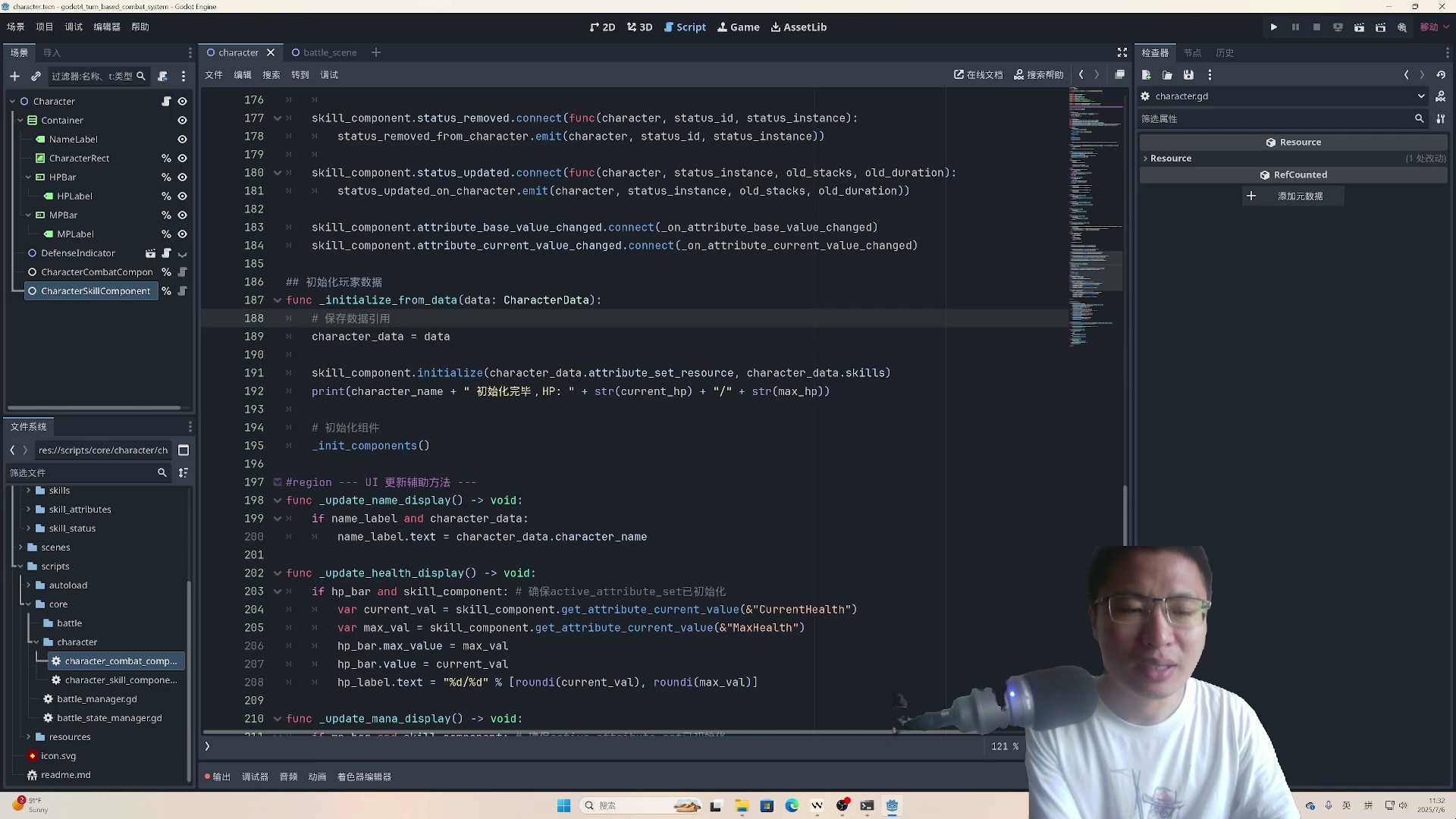
Task: Expand the skill_attributes folder
Action: (29, 510)
